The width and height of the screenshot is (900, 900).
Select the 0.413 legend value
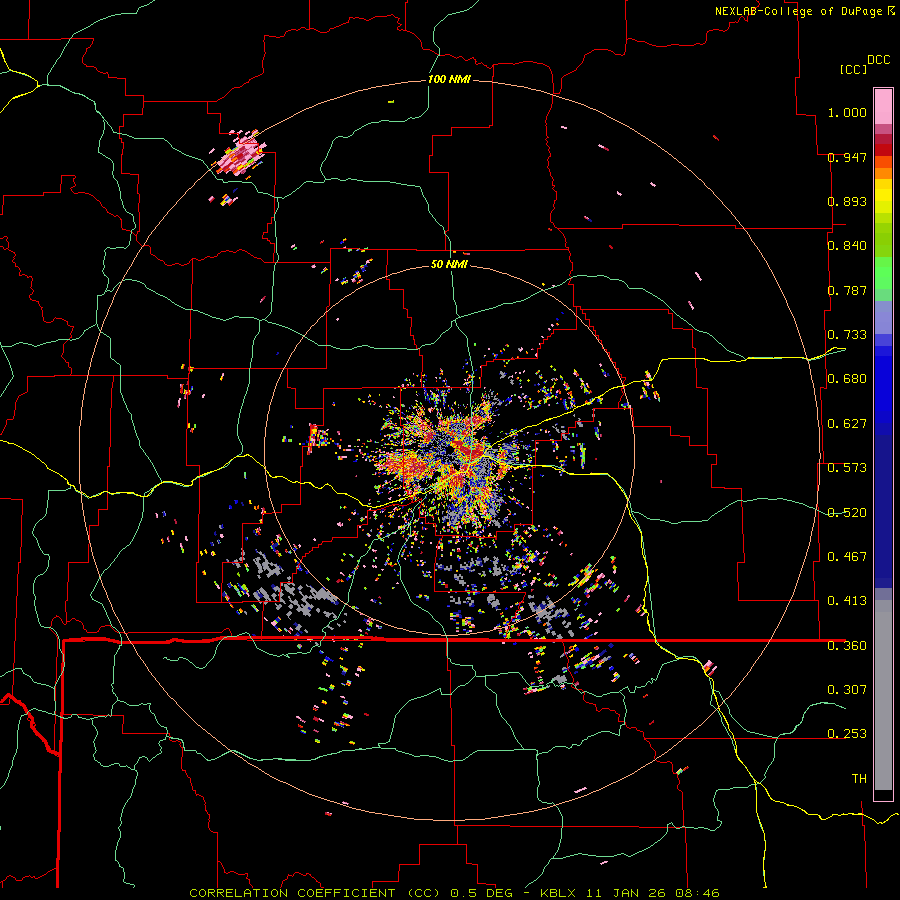[x=847, y=601]
